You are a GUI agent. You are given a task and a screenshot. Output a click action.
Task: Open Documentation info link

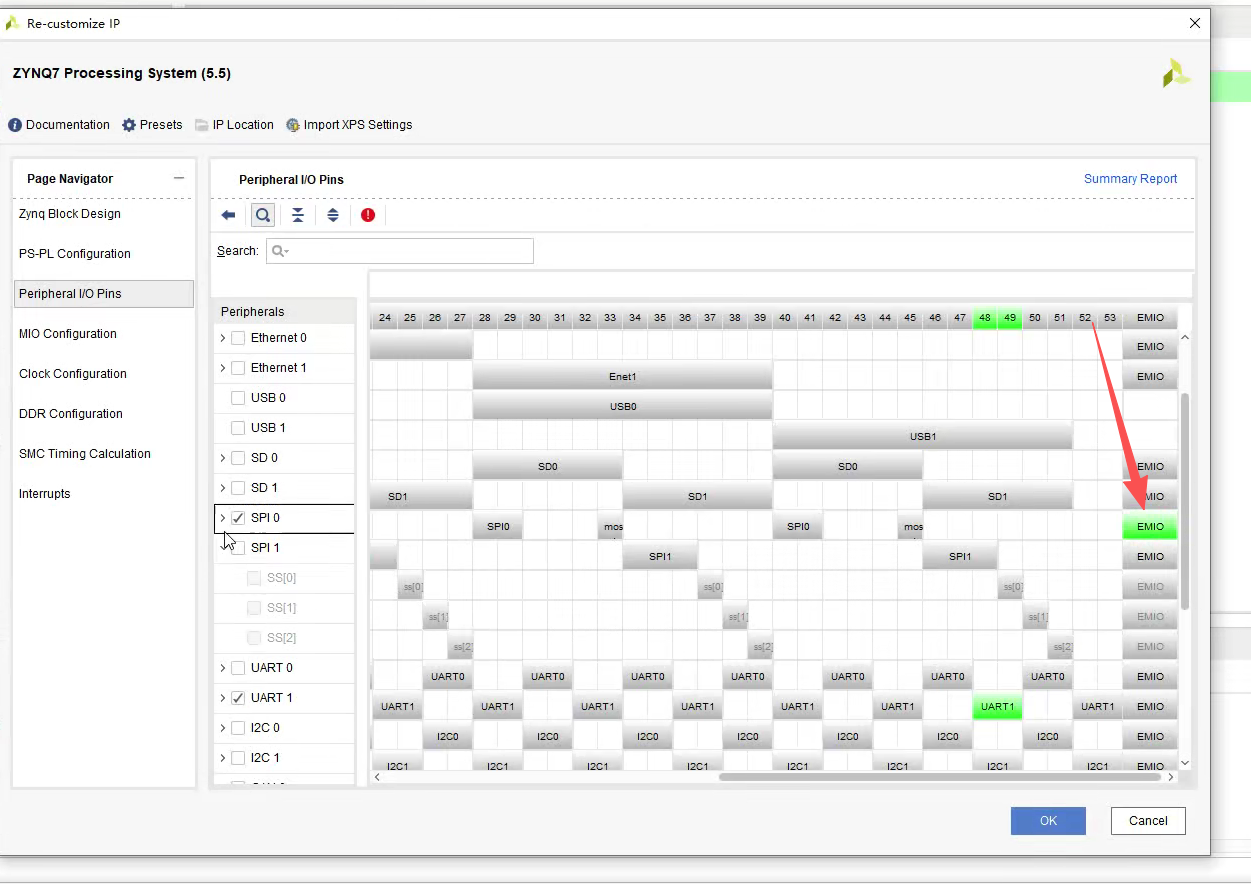coord(60,125)
